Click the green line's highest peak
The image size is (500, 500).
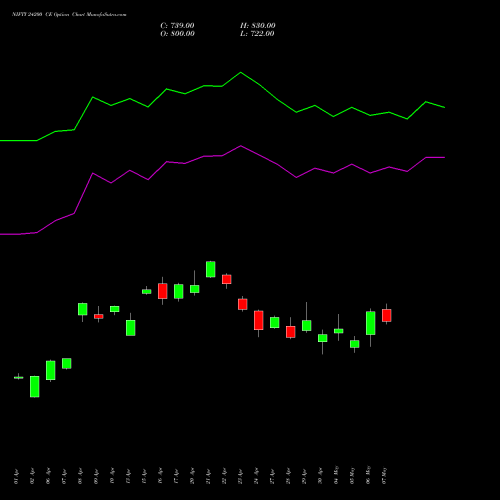[241, 72]
